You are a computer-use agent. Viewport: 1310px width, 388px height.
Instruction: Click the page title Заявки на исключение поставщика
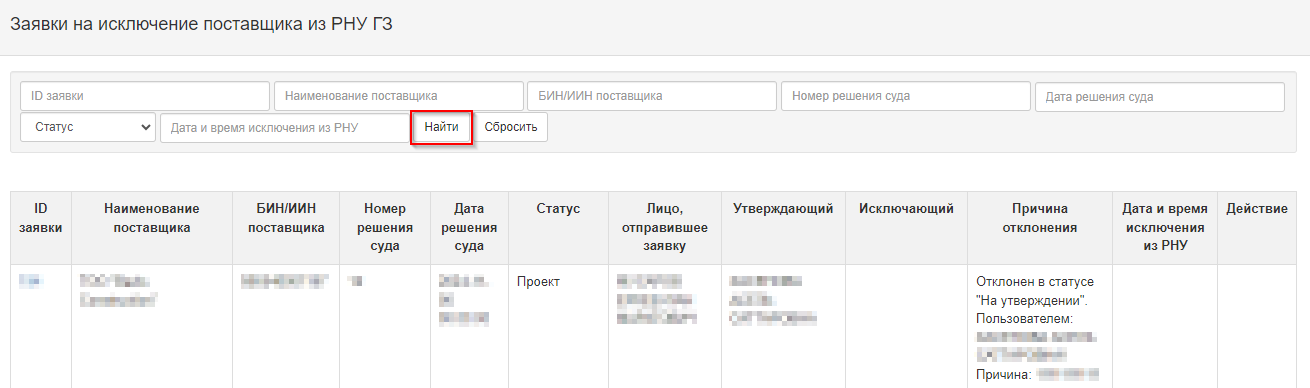pyautogui.click(x=201, y=24)
